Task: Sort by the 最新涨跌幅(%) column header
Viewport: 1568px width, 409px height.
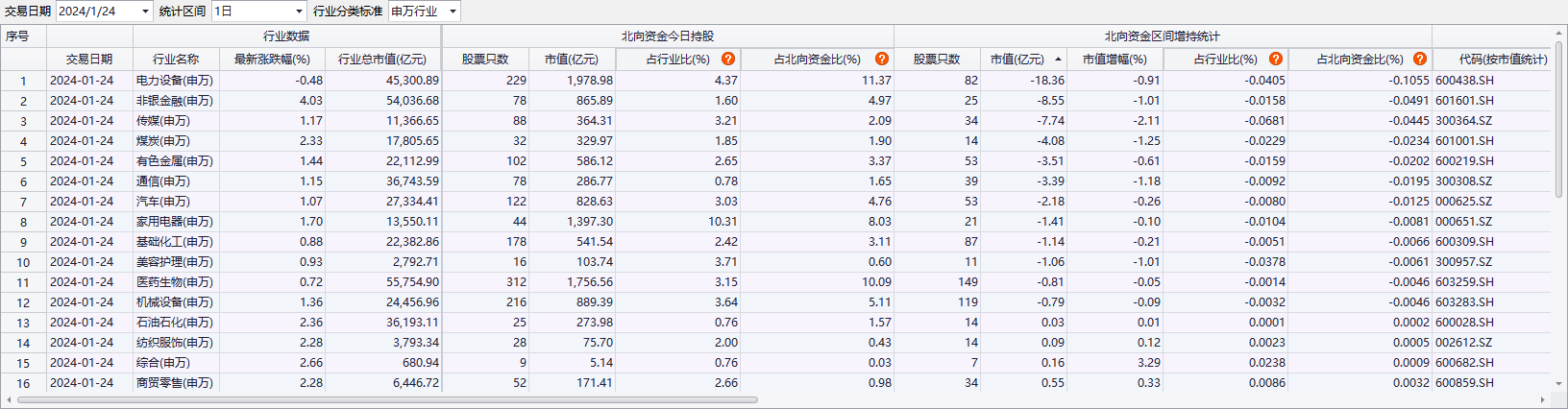Action: (272, 60)
